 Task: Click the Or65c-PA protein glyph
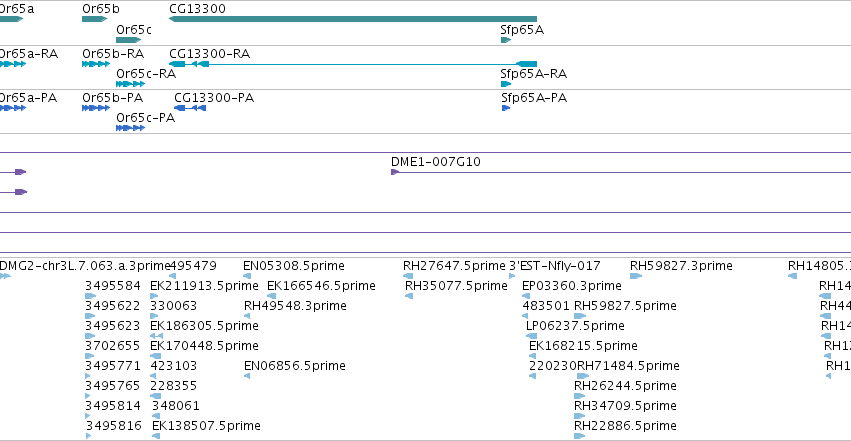[x=130, y=128]
